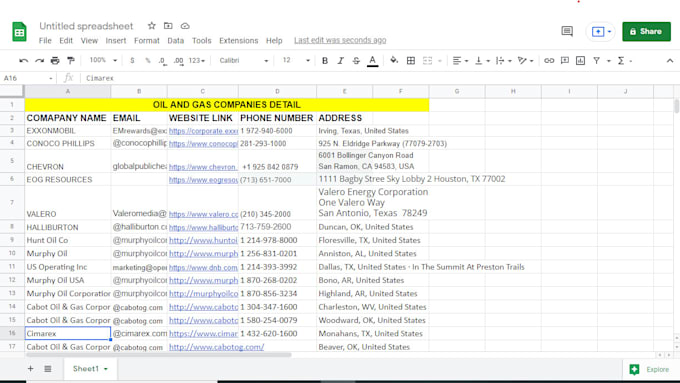This screenshot has width=680, height=383.
Task: Open the Last edit was seconds ago link
Action: (x=340, y=40)
